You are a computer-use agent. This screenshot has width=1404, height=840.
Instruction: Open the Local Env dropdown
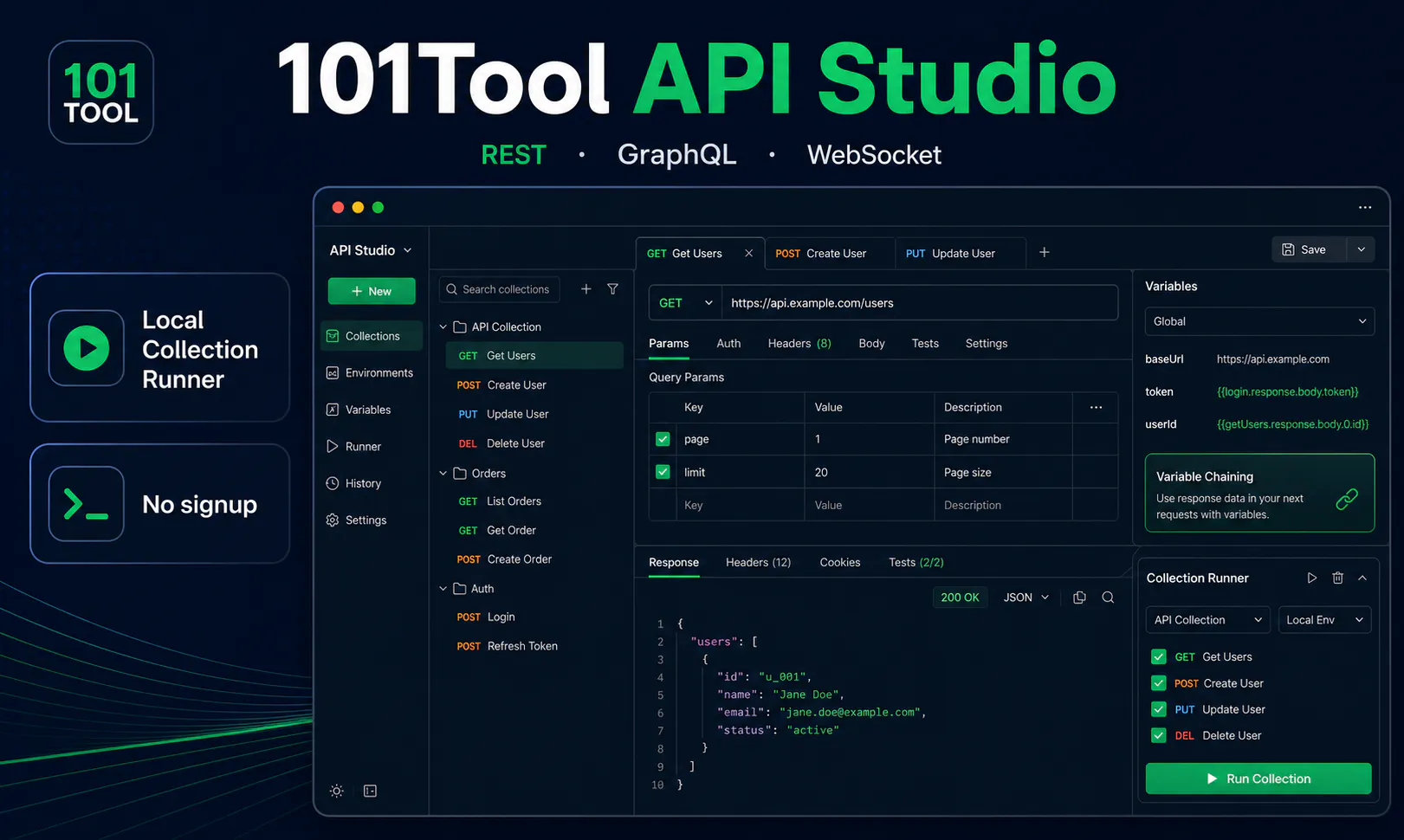click(1324, 620)
